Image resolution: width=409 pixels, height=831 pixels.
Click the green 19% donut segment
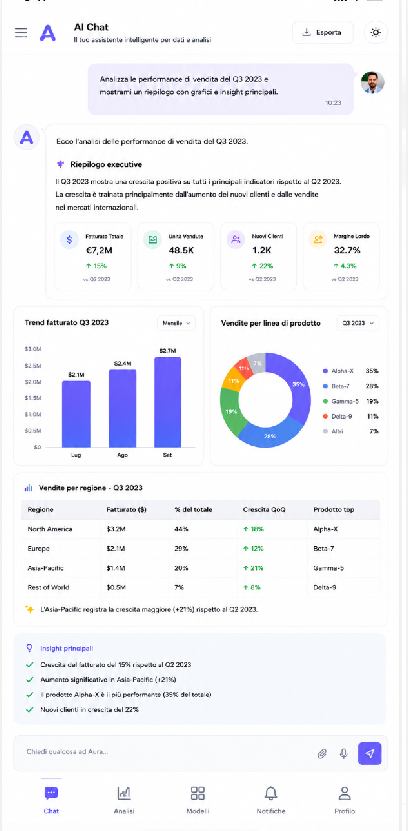pyautogui.click(x=231, y=411)
